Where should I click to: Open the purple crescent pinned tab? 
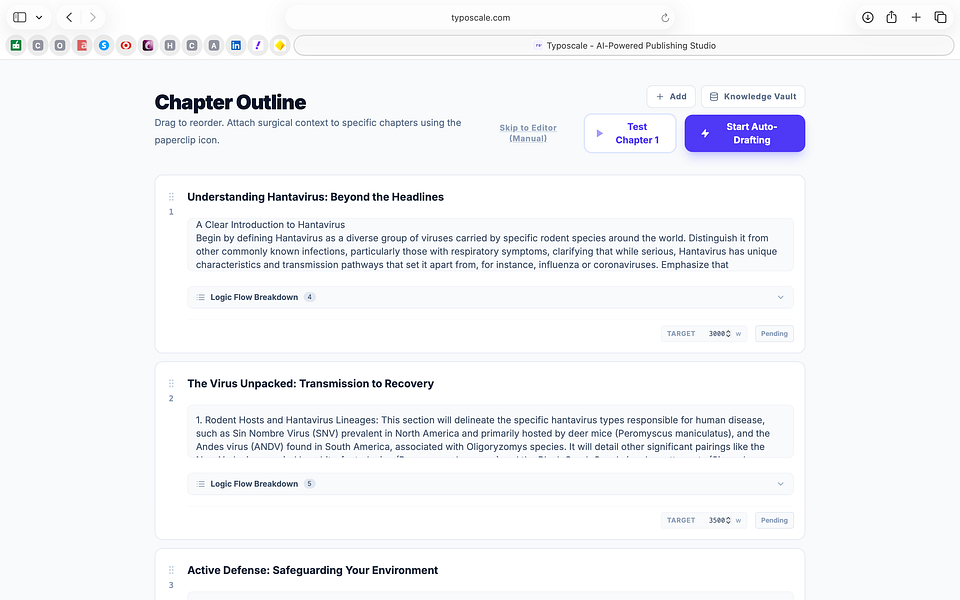[x=148, y=45]
